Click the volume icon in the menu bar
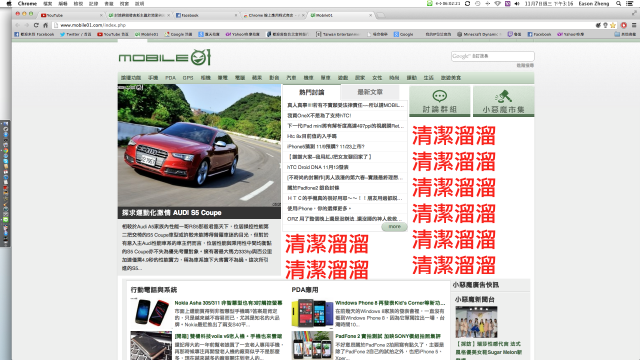 (517, 3)
